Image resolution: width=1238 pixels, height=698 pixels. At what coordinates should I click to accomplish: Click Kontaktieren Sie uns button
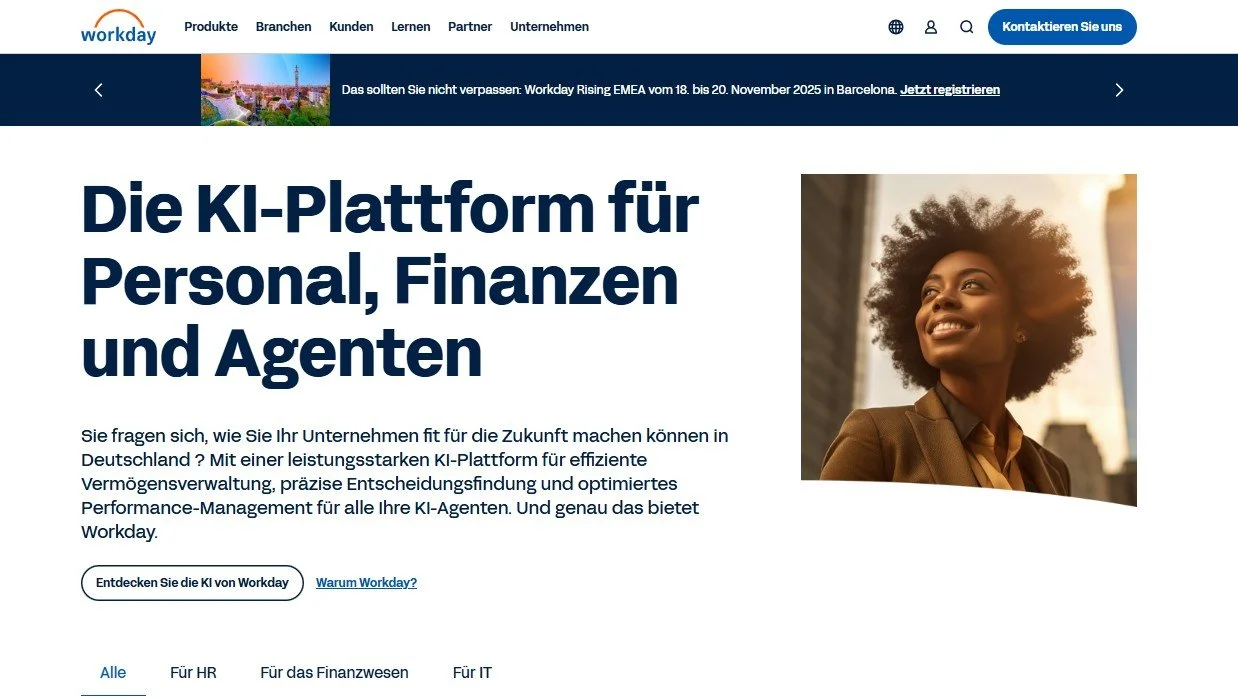point(1062,27)
